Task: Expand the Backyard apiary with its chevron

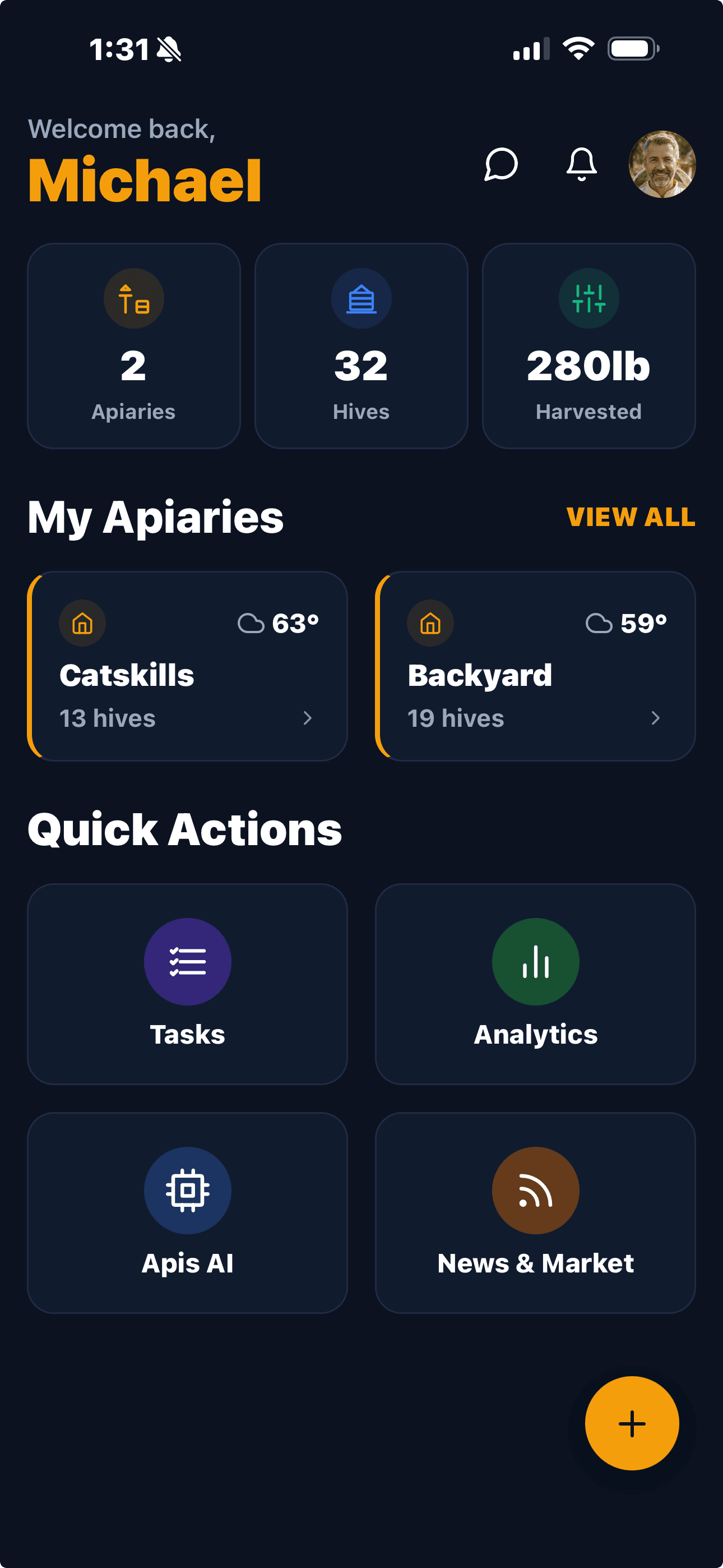Action: 656,719
